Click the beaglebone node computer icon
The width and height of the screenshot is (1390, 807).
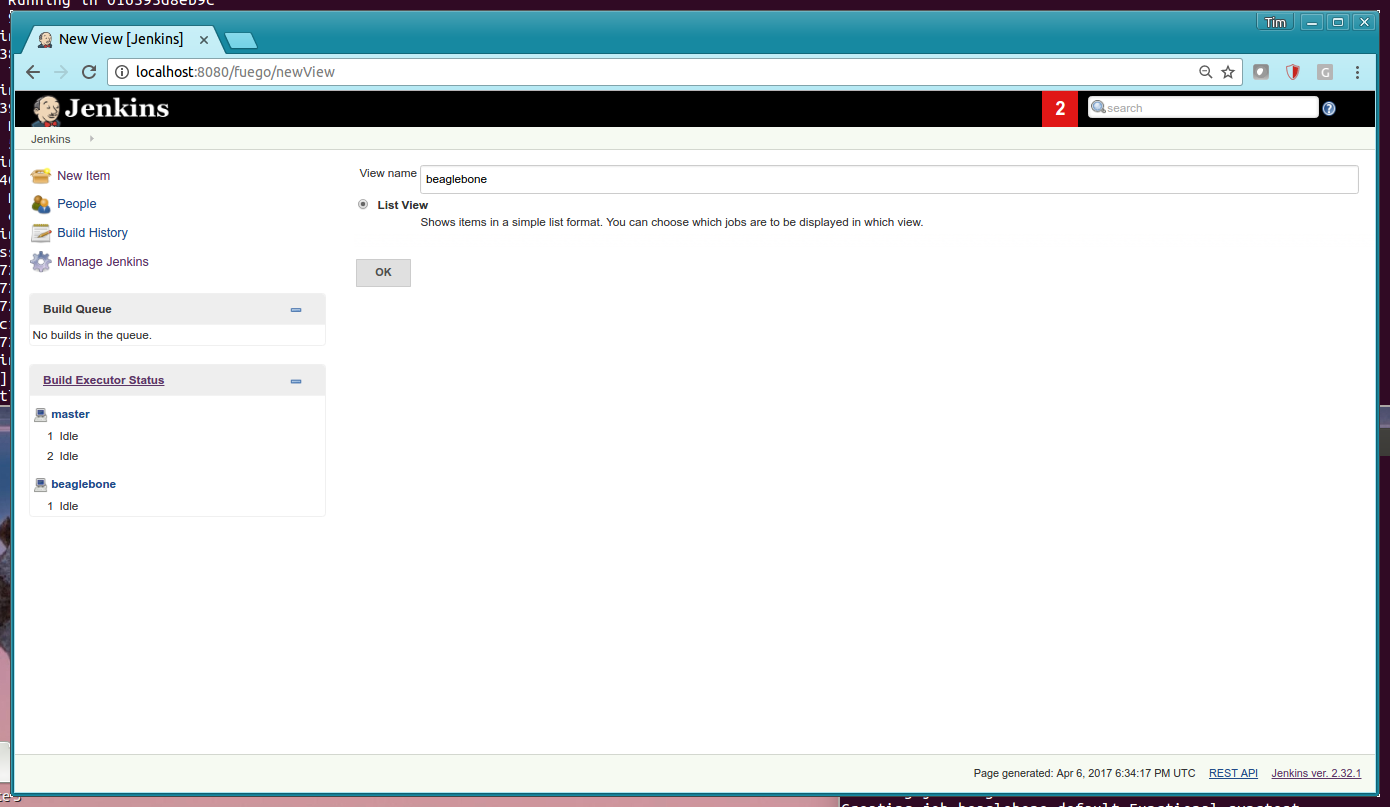click(x=41, y=484)
